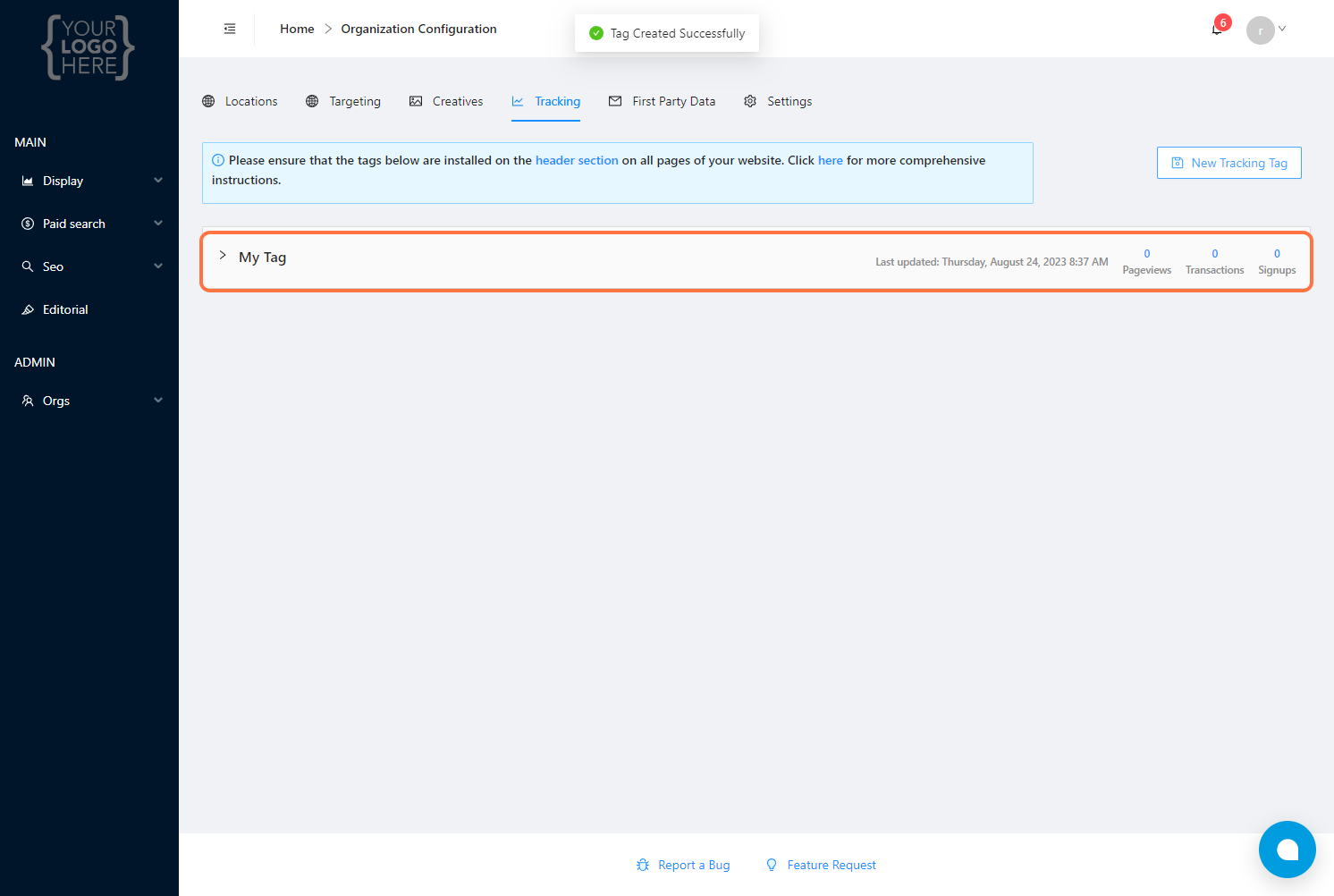Viewport: 1334px width, 896px height.
Task: Follow the 'here' instructions link
Action: pyautogui.click(x=830, y=160)
